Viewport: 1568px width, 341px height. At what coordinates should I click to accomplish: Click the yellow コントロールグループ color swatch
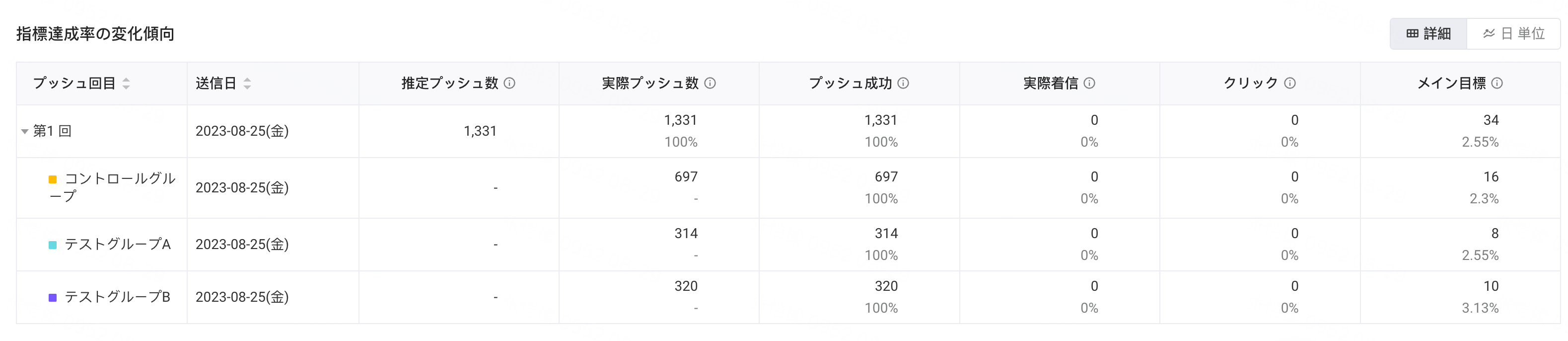coord(53,179)
